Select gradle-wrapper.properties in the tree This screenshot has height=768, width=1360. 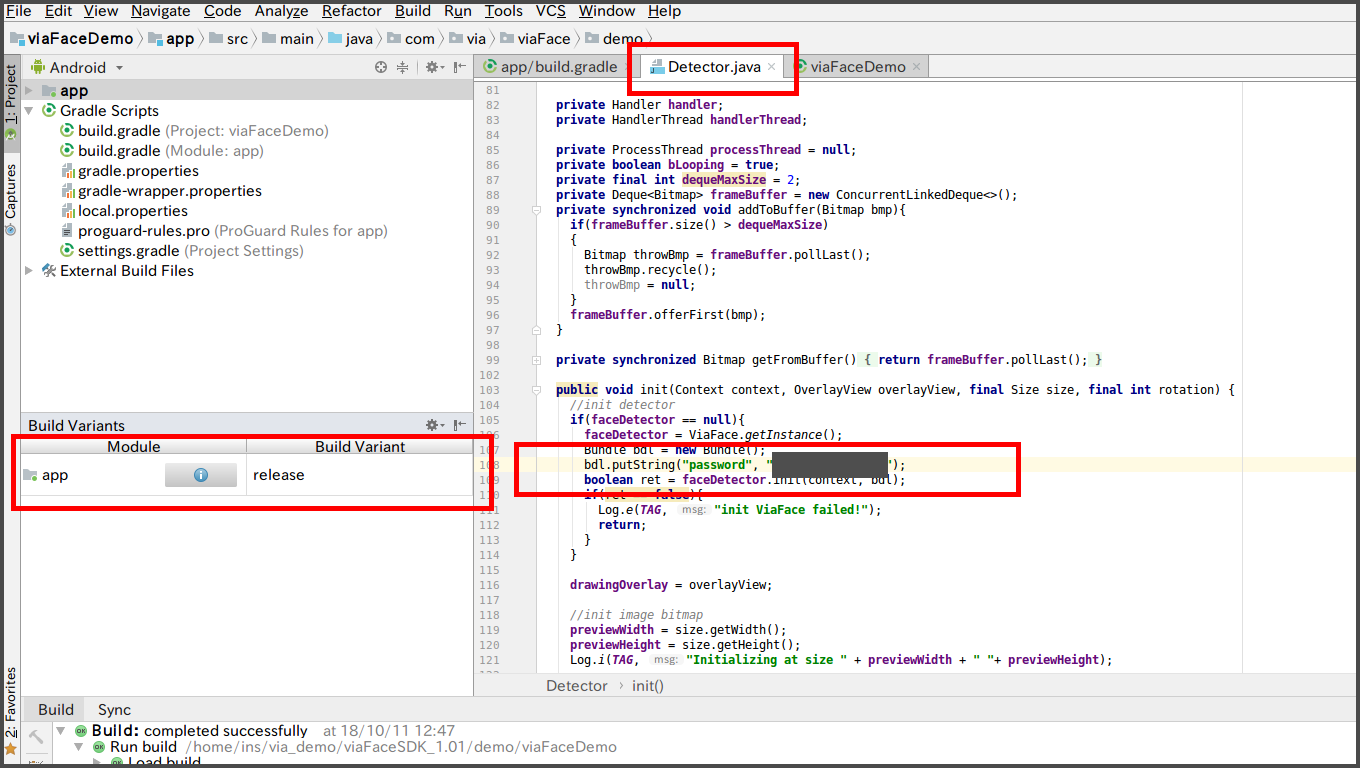pos(161,191)
